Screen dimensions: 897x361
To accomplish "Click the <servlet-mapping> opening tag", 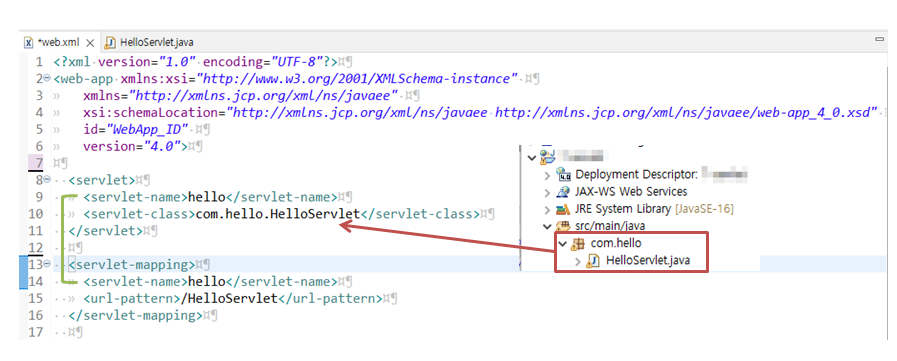I will point(132,265).
